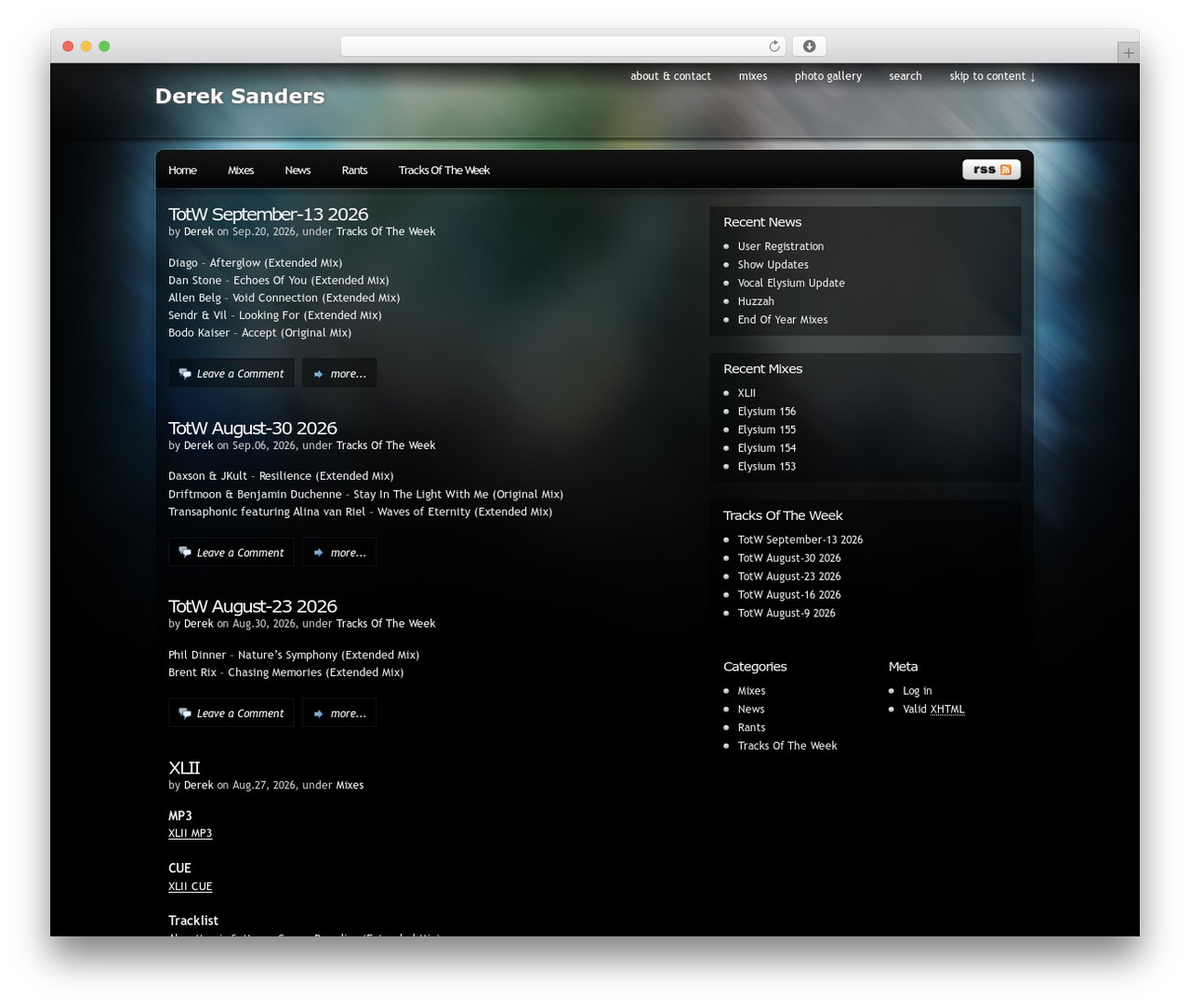The width and height of the screenshot is (1190, 1008).
Task: Open the about & contact page
Action: (670, 76)
